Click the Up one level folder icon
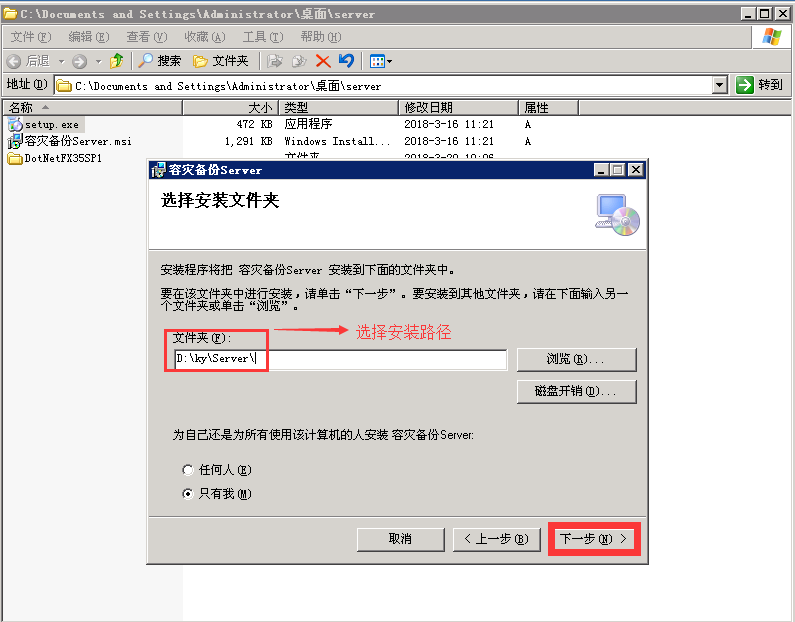 [117, 61]
